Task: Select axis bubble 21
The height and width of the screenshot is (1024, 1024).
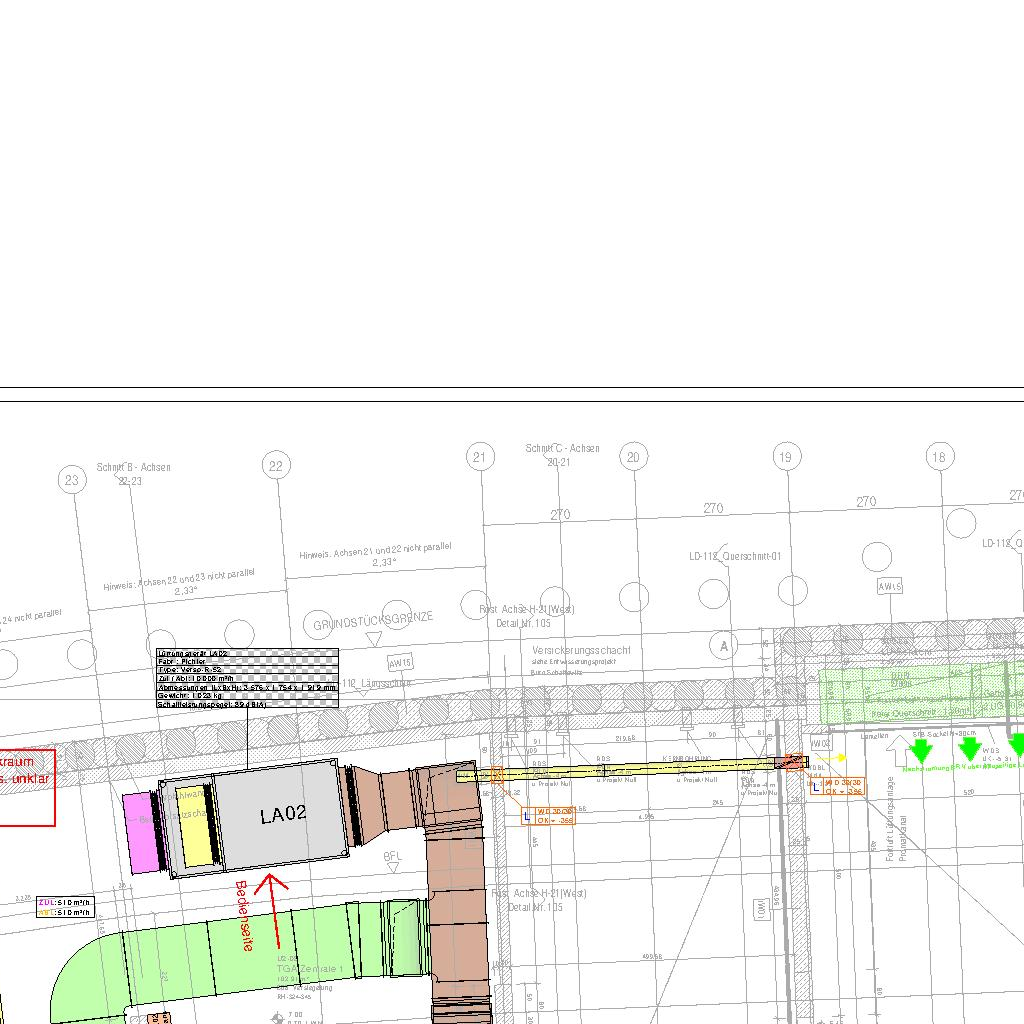Action: pos(480,456)
